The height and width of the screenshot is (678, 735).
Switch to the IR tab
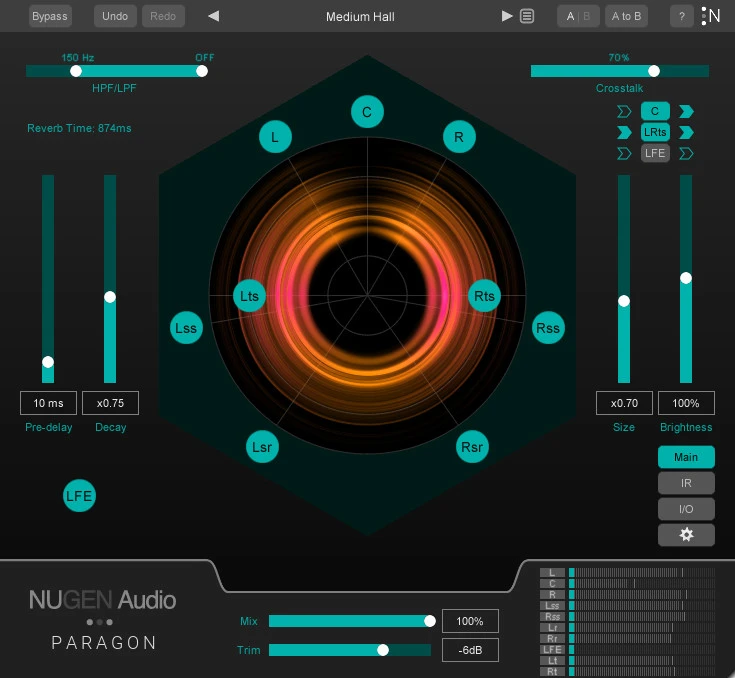tap(686, 483)
